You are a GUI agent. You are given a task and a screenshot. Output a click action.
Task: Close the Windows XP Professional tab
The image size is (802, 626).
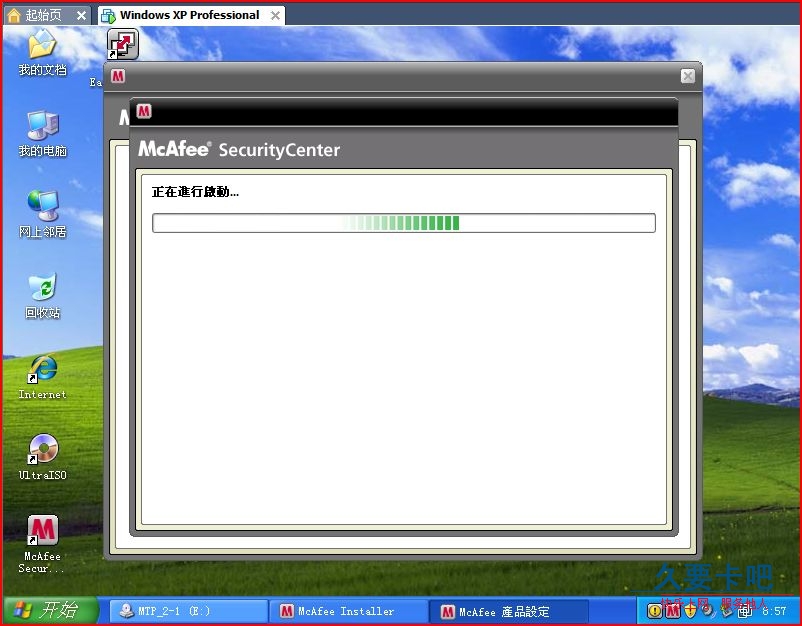(275, 16)
